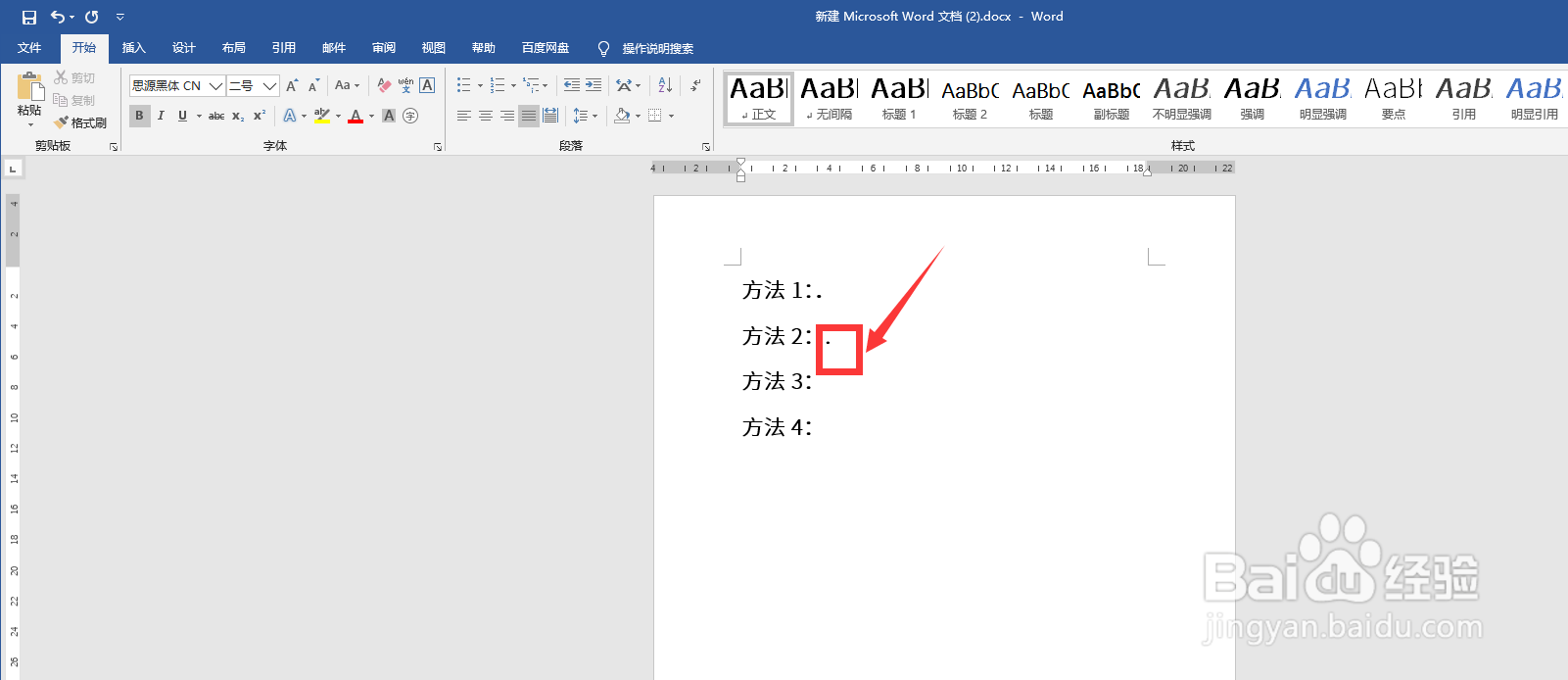This screenshot has height=680, width=1568.
Task: Decrease font size with shrink font icon
Action: coord(313,86)
